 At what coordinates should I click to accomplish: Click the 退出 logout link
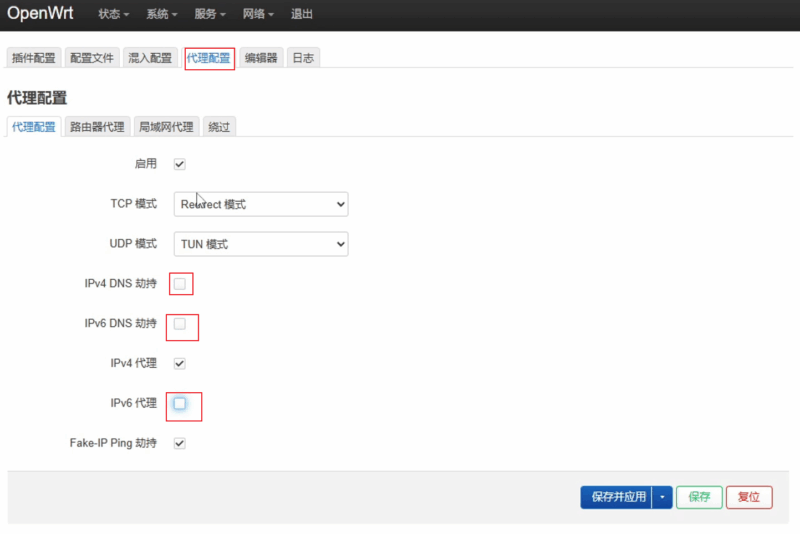pyautogui.click(x=301, y=15)
